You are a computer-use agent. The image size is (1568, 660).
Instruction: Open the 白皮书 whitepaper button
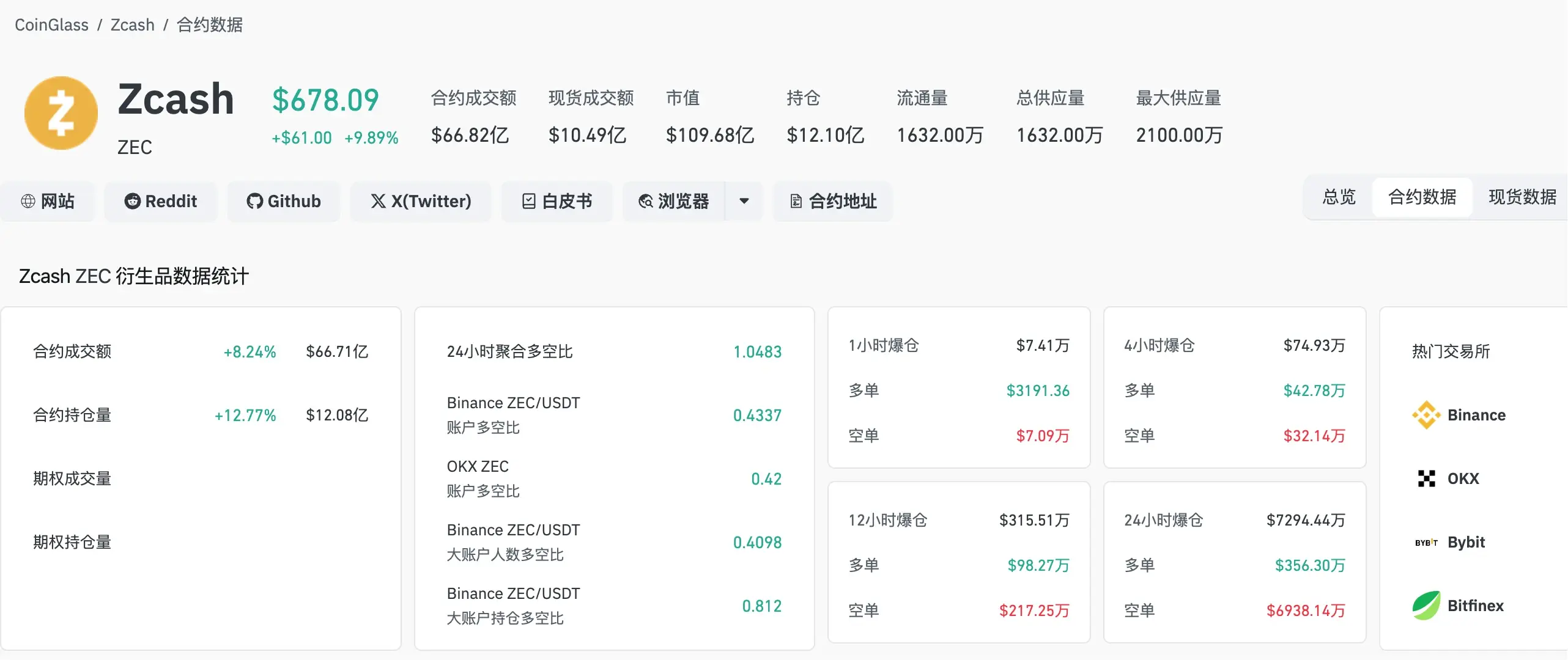pyautogui.click(x=557, y=201)
